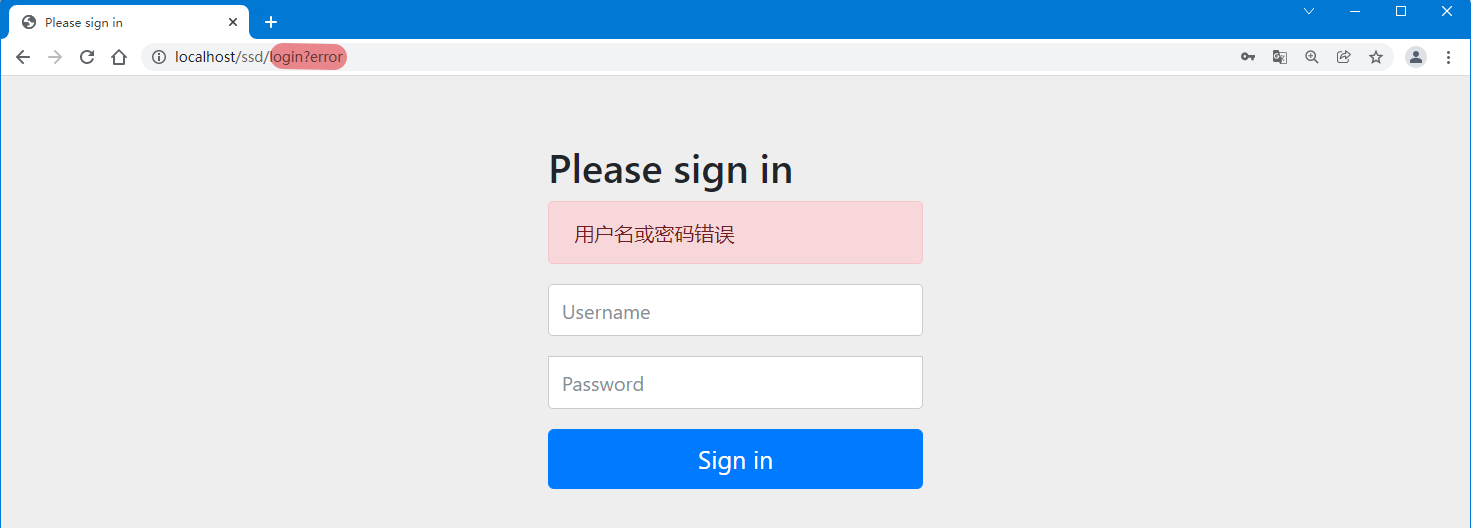
Task: Open Chrome's three-dot menu
Action: 1448,57
